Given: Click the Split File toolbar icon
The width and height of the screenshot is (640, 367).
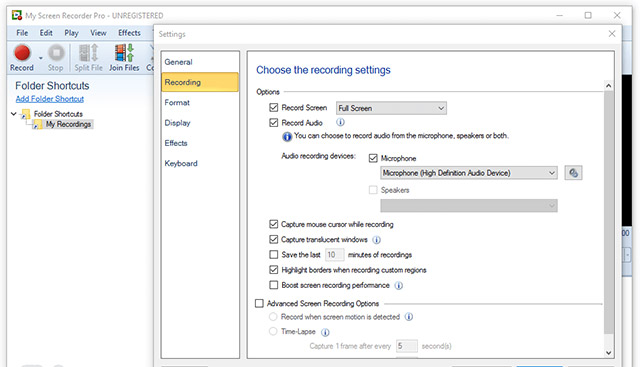Looking at the screenshot, I should pos(89,53).
